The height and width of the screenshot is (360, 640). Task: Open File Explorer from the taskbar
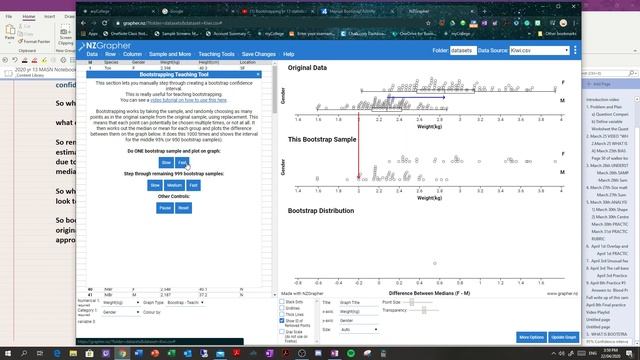[73, 353]
